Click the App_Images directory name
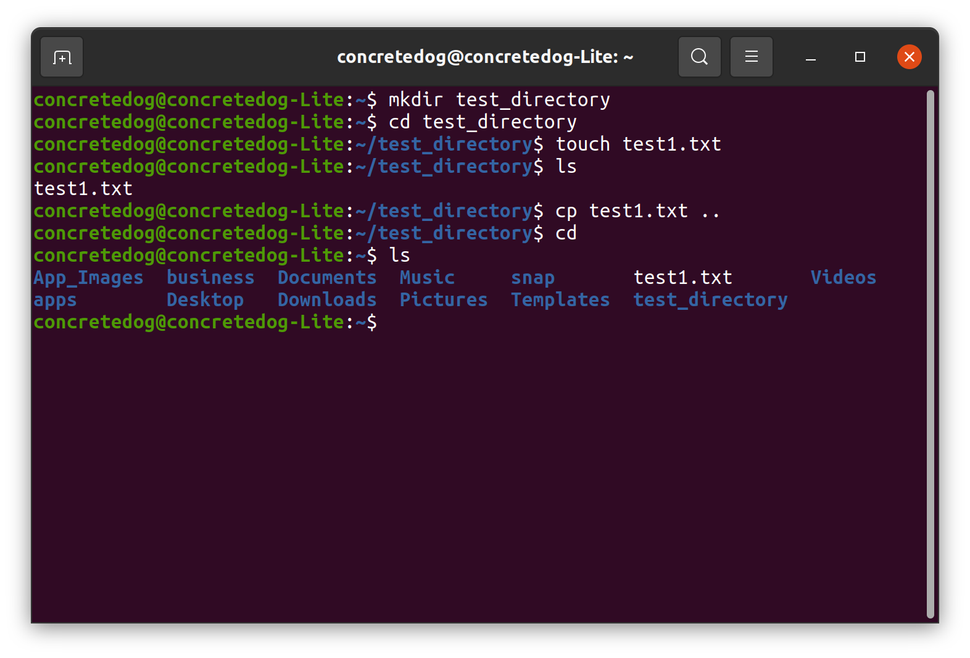This screenshot has height=658, width=970. 88,277
